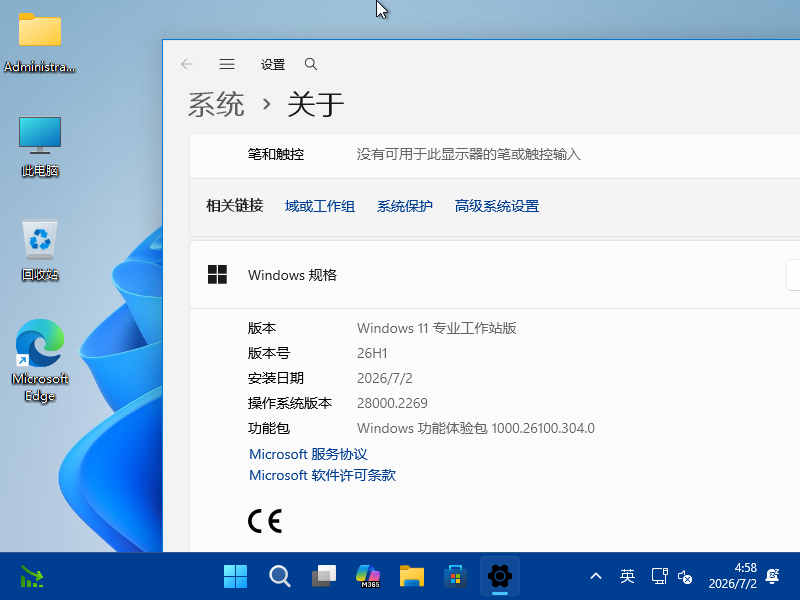This screenshot has width=800, height=600.
Task: Open Microsoft 服务协议 link
Action: [x=308, y=454]
